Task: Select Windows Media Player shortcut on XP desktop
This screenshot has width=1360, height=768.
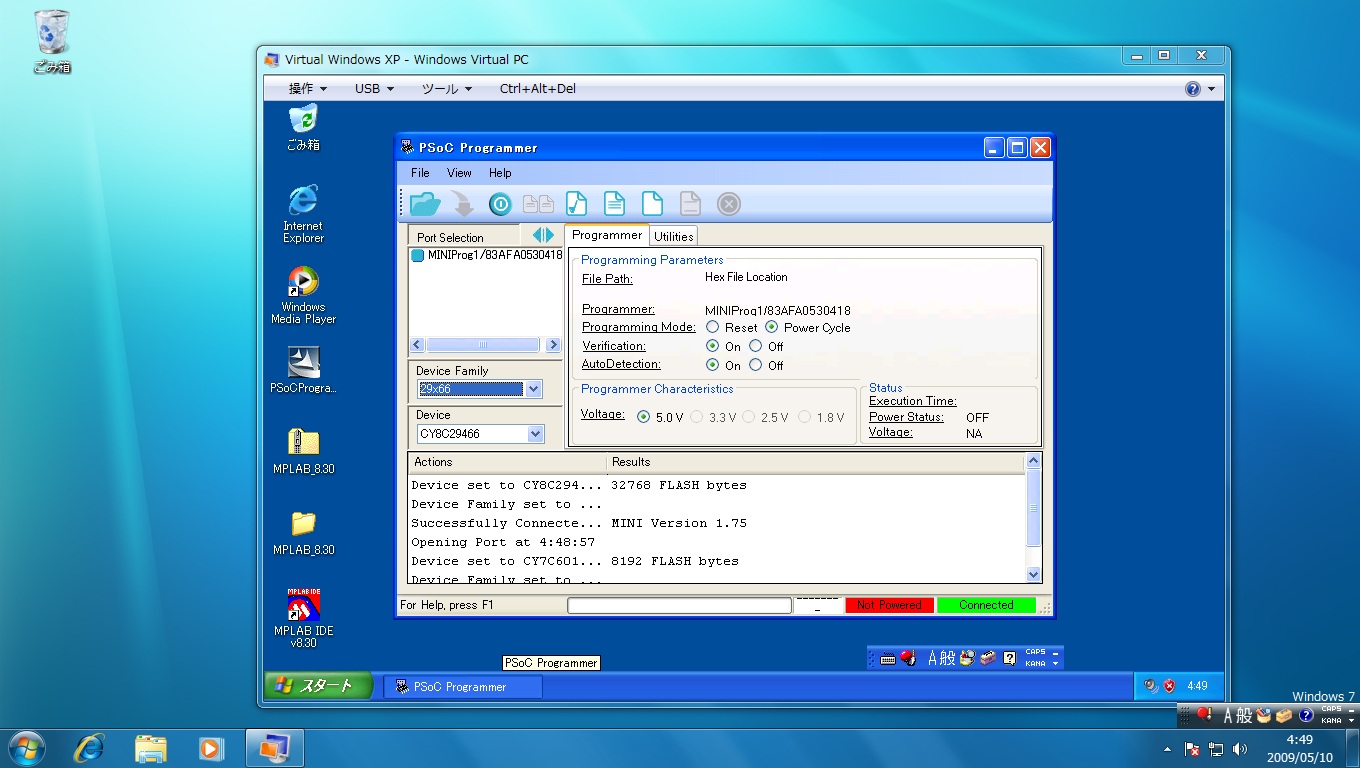Action: pos(303,295)
